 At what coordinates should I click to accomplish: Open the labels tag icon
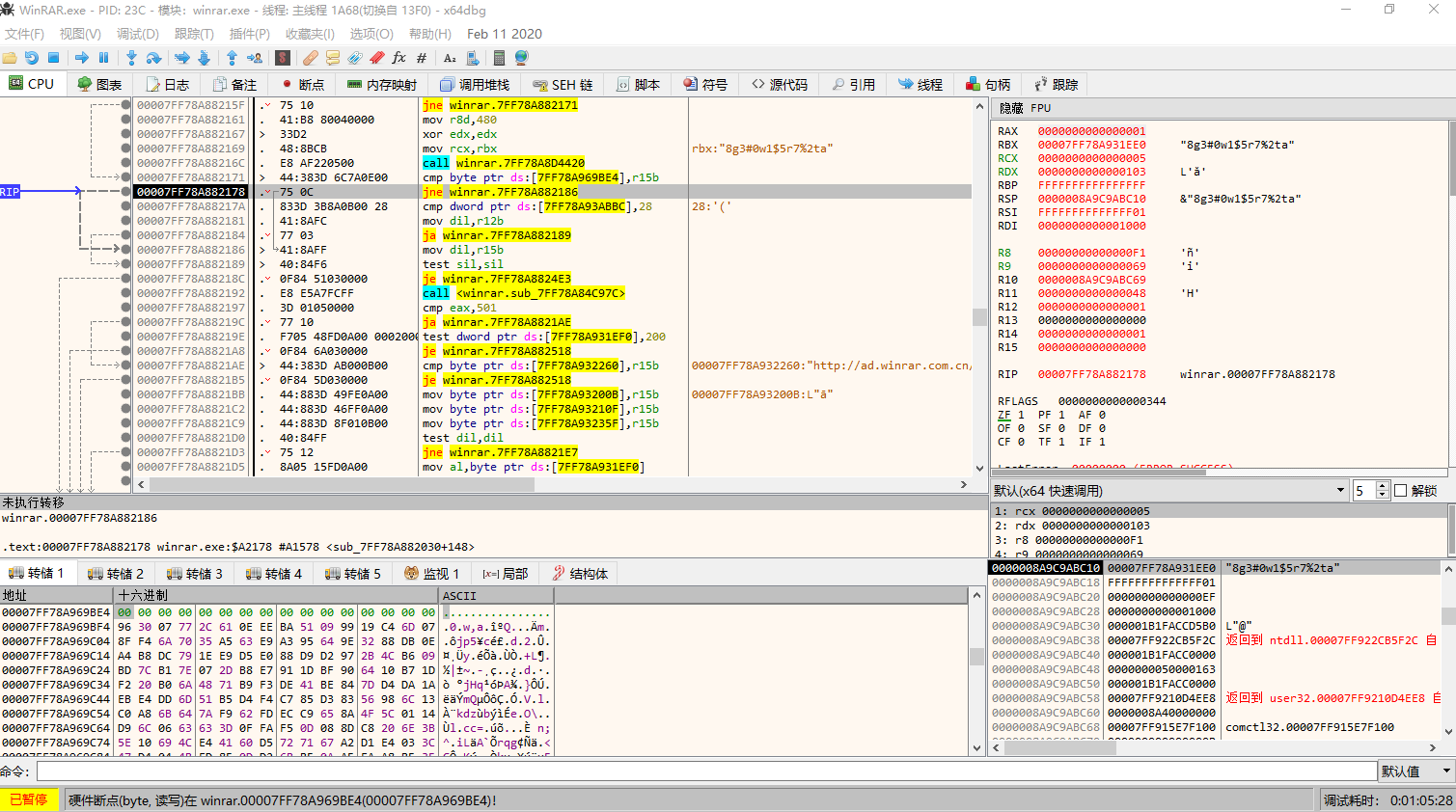(x=354, y=58)
